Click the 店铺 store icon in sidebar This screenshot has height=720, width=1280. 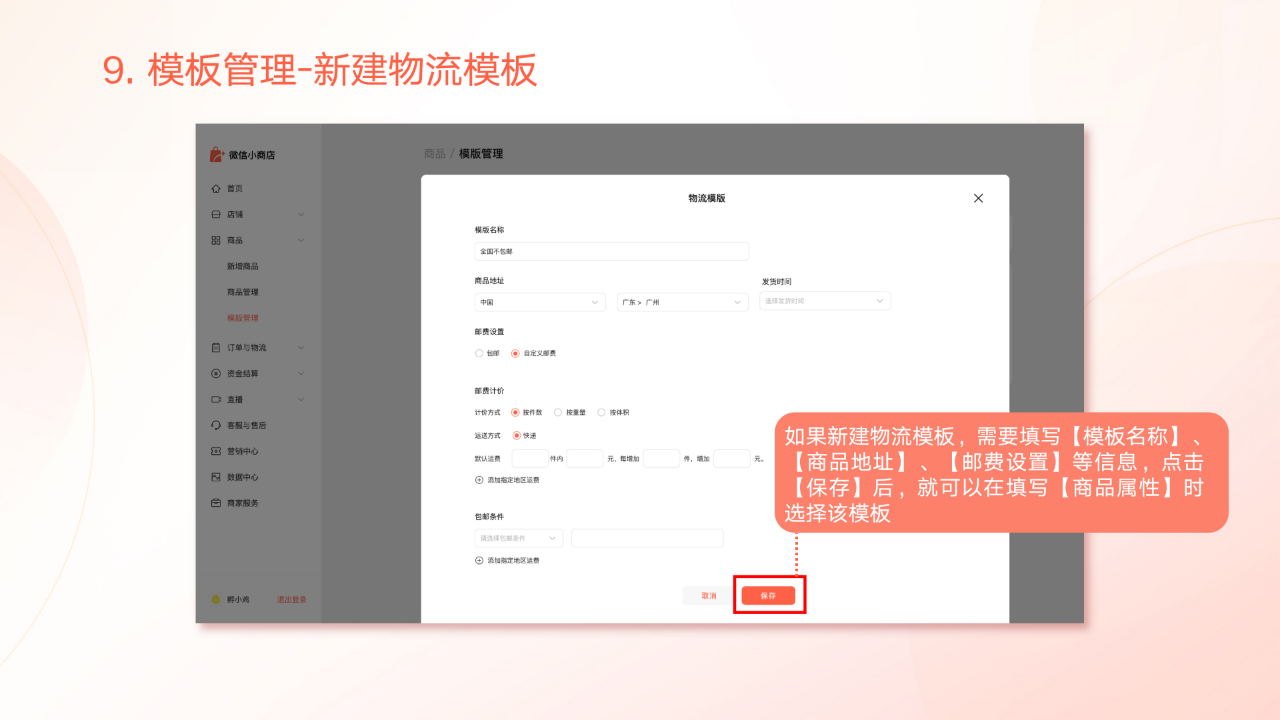tap(216, 215)
